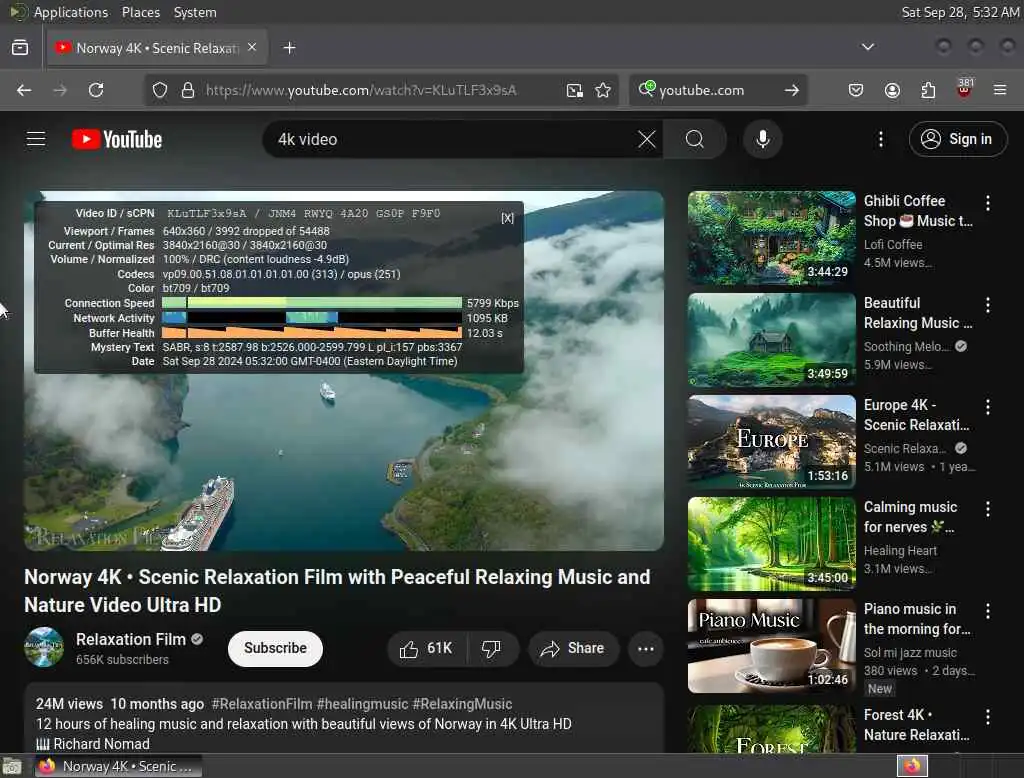Close the Norway 4K tab
Image resolution: width=1024 pixels, height=778 pixels.
click(x=252, y=47)
